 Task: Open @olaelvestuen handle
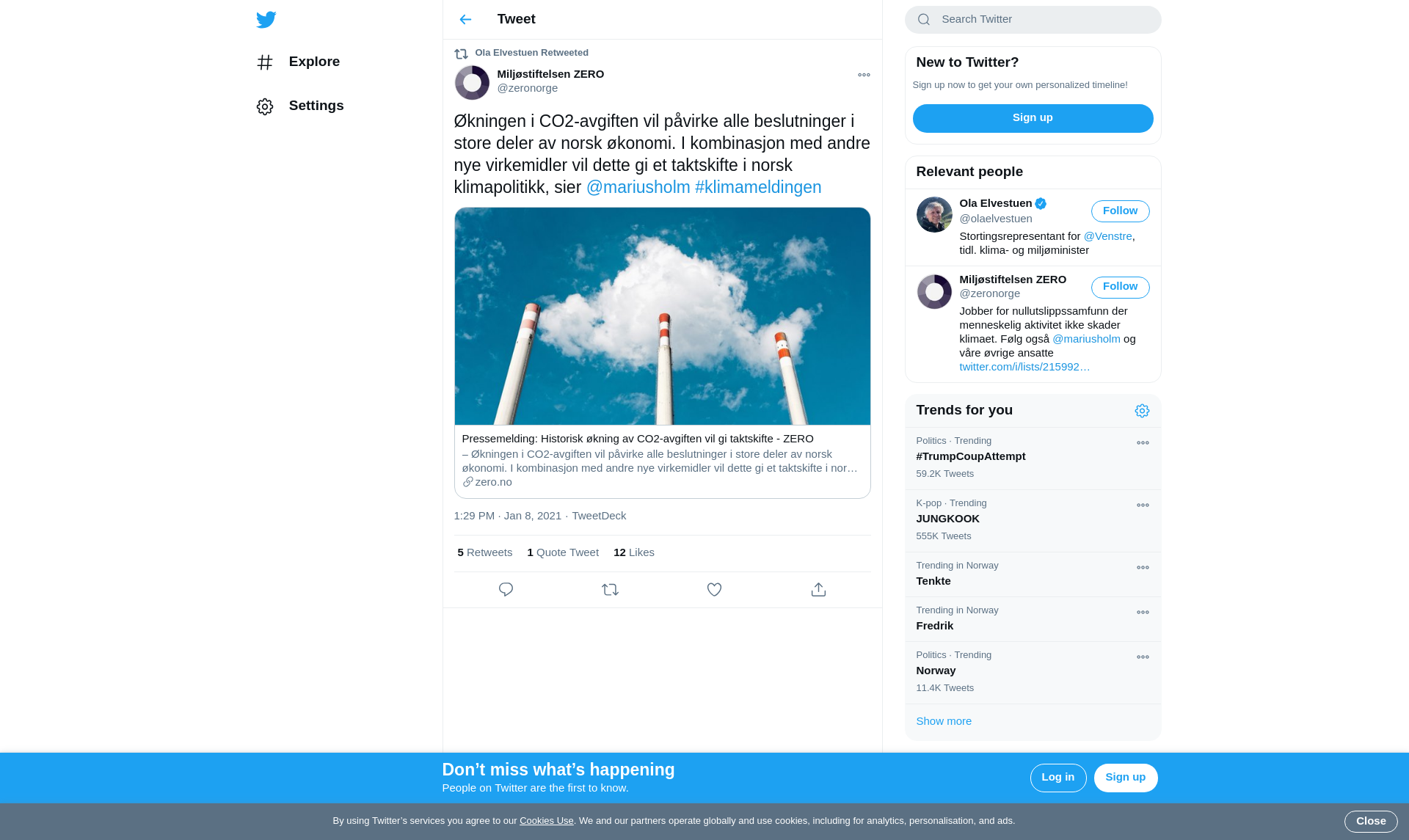[x=995, y=219]
